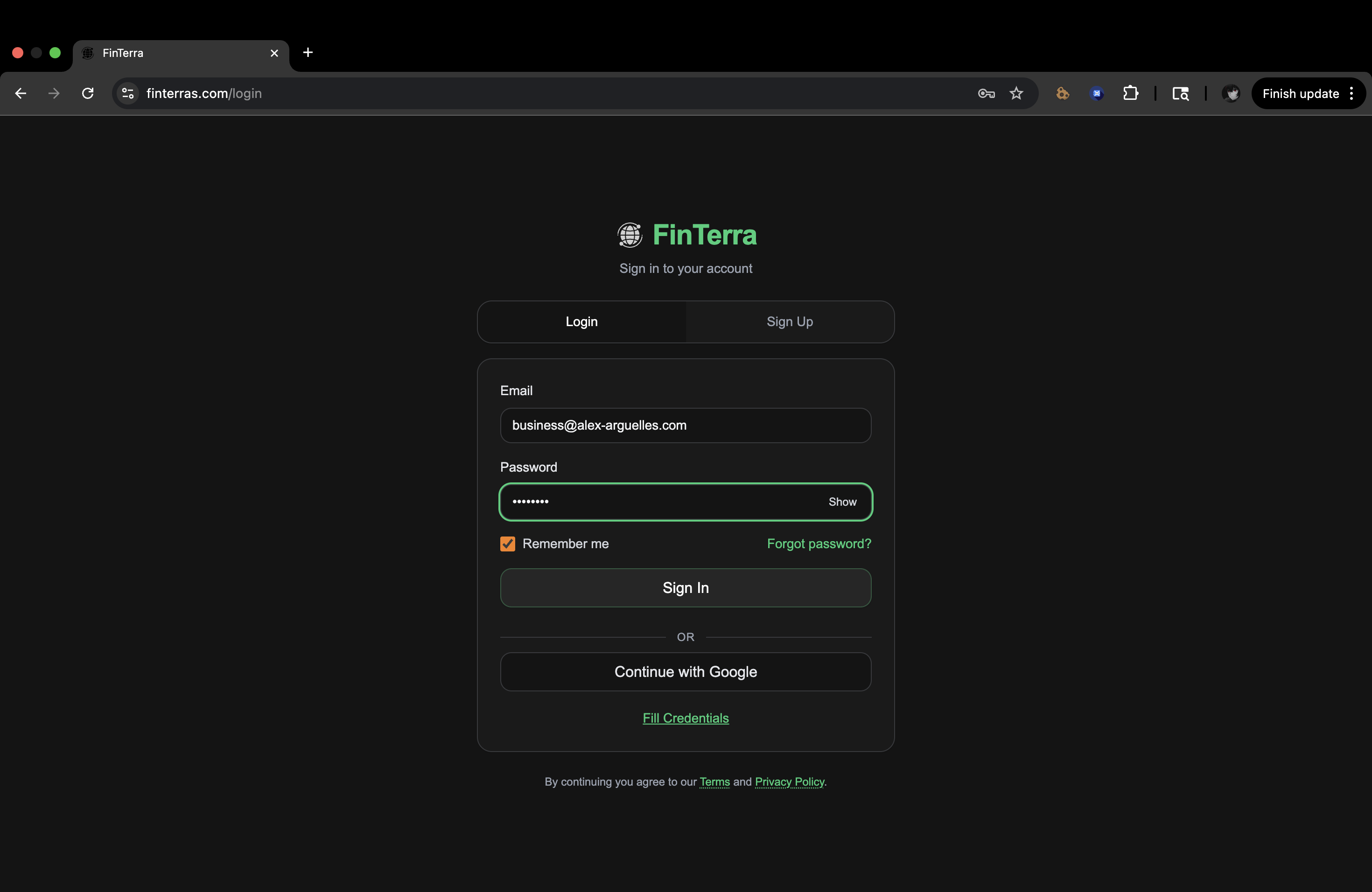Bookmark this page with the star
The width and height of the screenshot is (1372, 892).
tap(1016, 93)
